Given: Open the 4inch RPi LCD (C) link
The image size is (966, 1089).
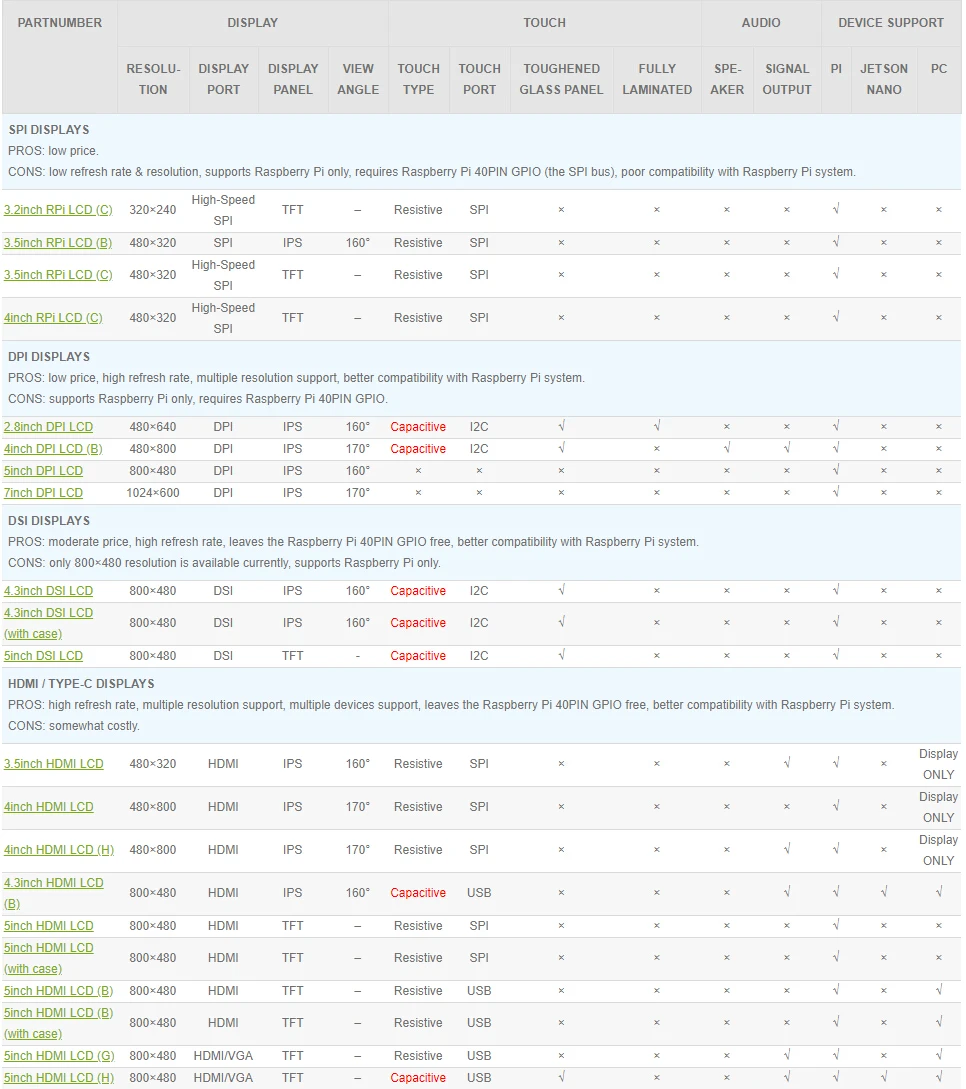Looking at the screenshot, I should (53, 318).
